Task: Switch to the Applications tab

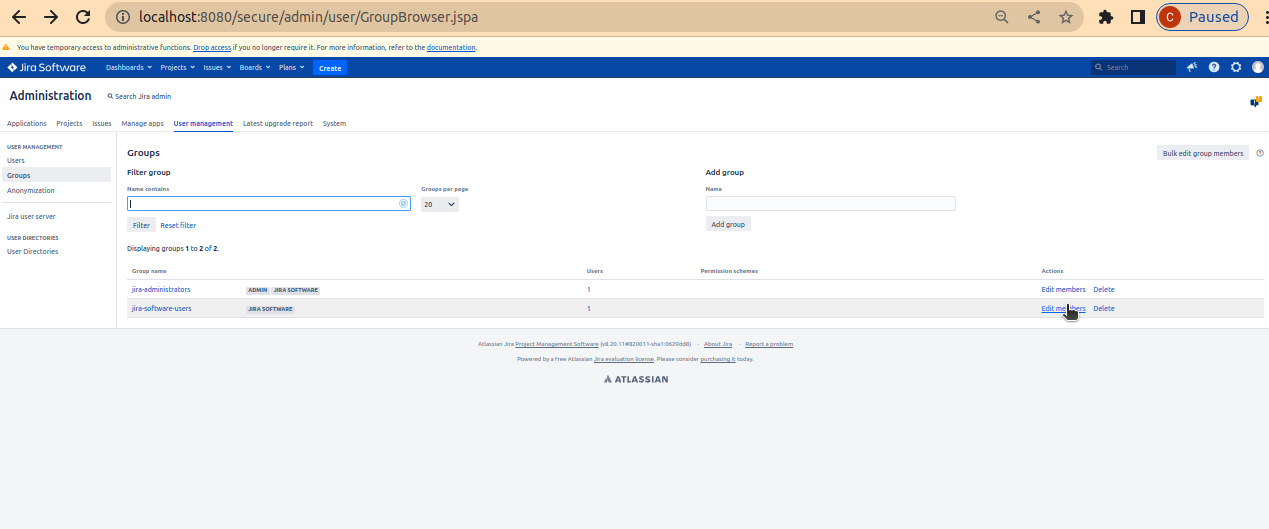Action: click(x=27, y=124)
